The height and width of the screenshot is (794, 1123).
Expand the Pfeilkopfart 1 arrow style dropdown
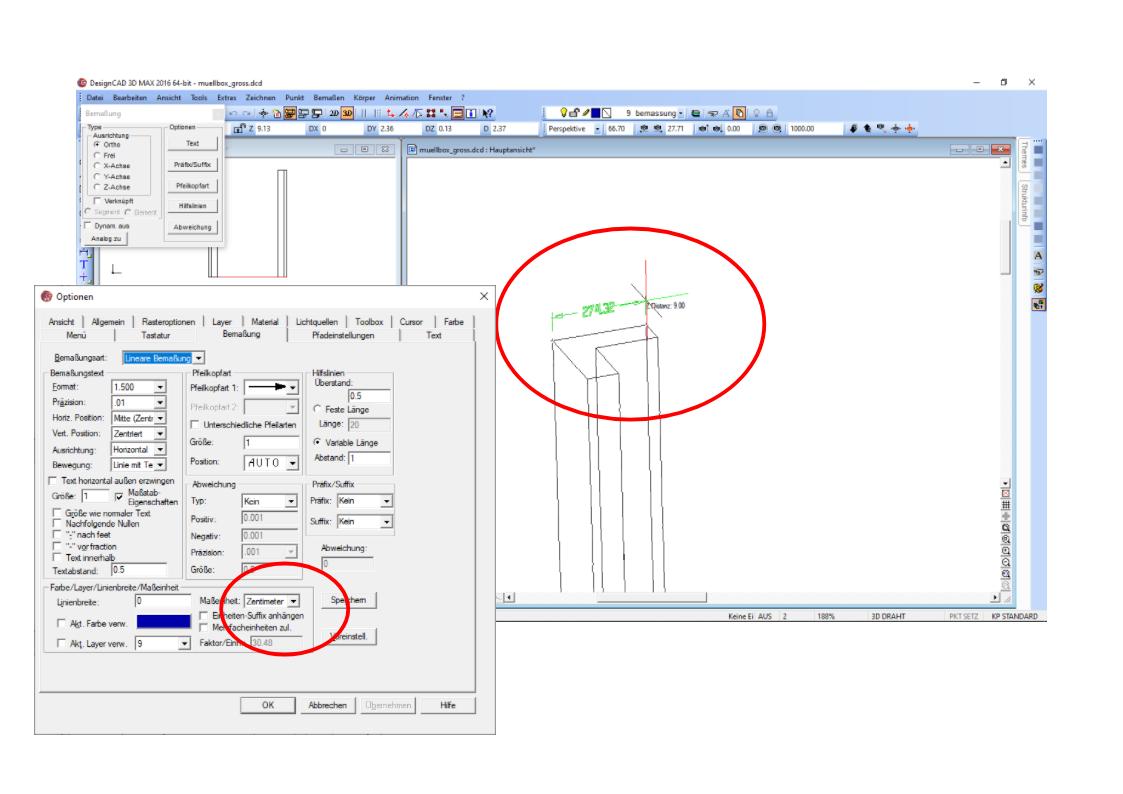tap(293, 386)
